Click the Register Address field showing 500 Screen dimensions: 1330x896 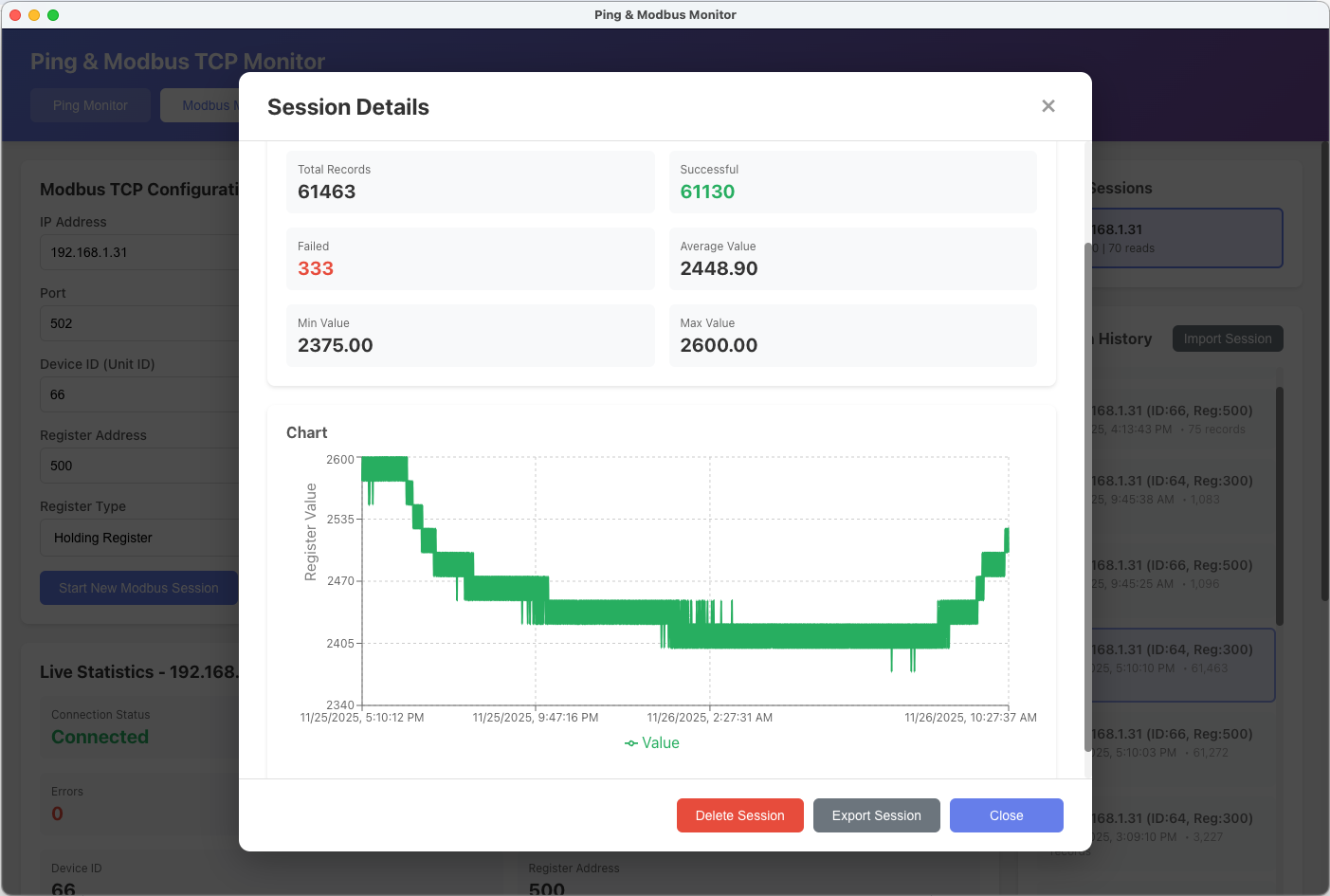coord(138,466)
